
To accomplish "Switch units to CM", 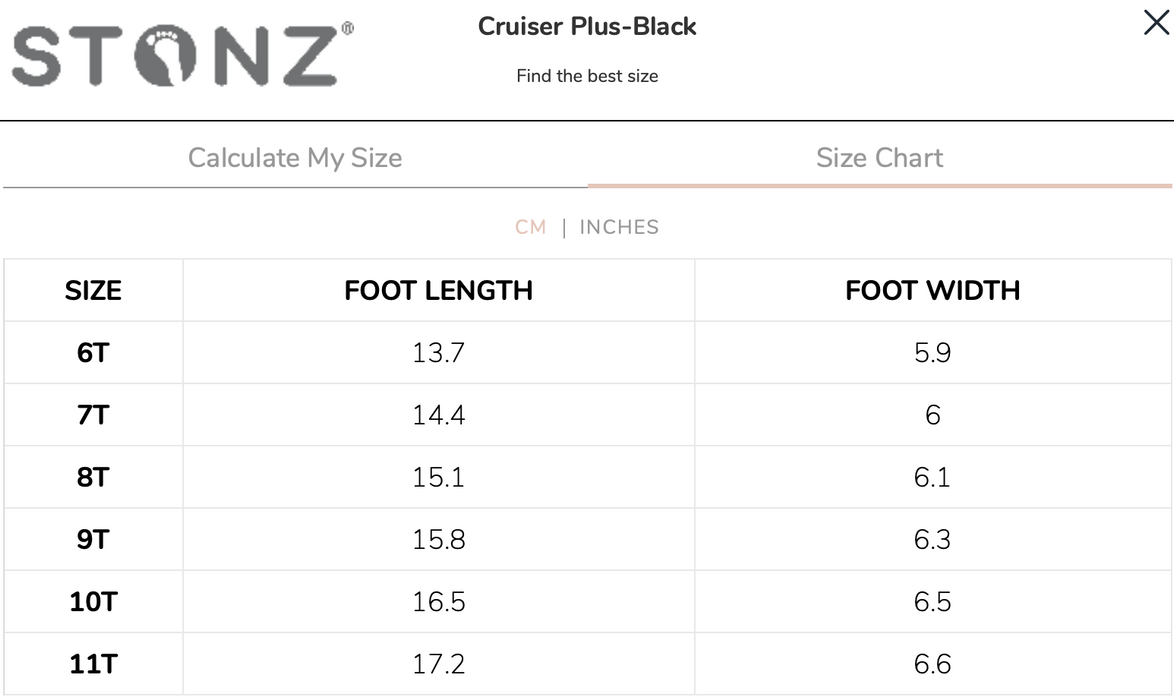I will (x=531, y=227).
